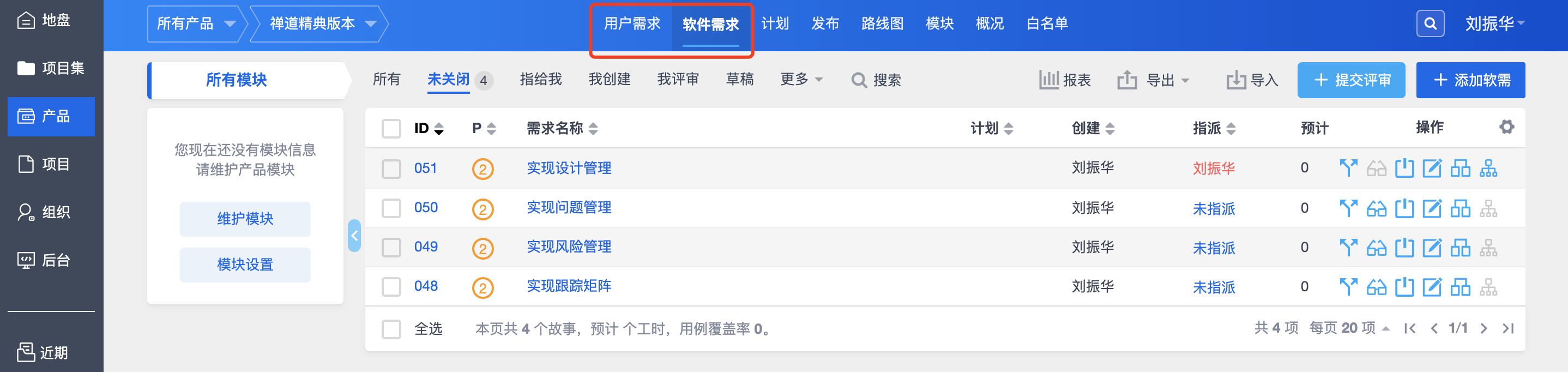
Task: Sort by P priority column
Action: [x=484, y=129]
